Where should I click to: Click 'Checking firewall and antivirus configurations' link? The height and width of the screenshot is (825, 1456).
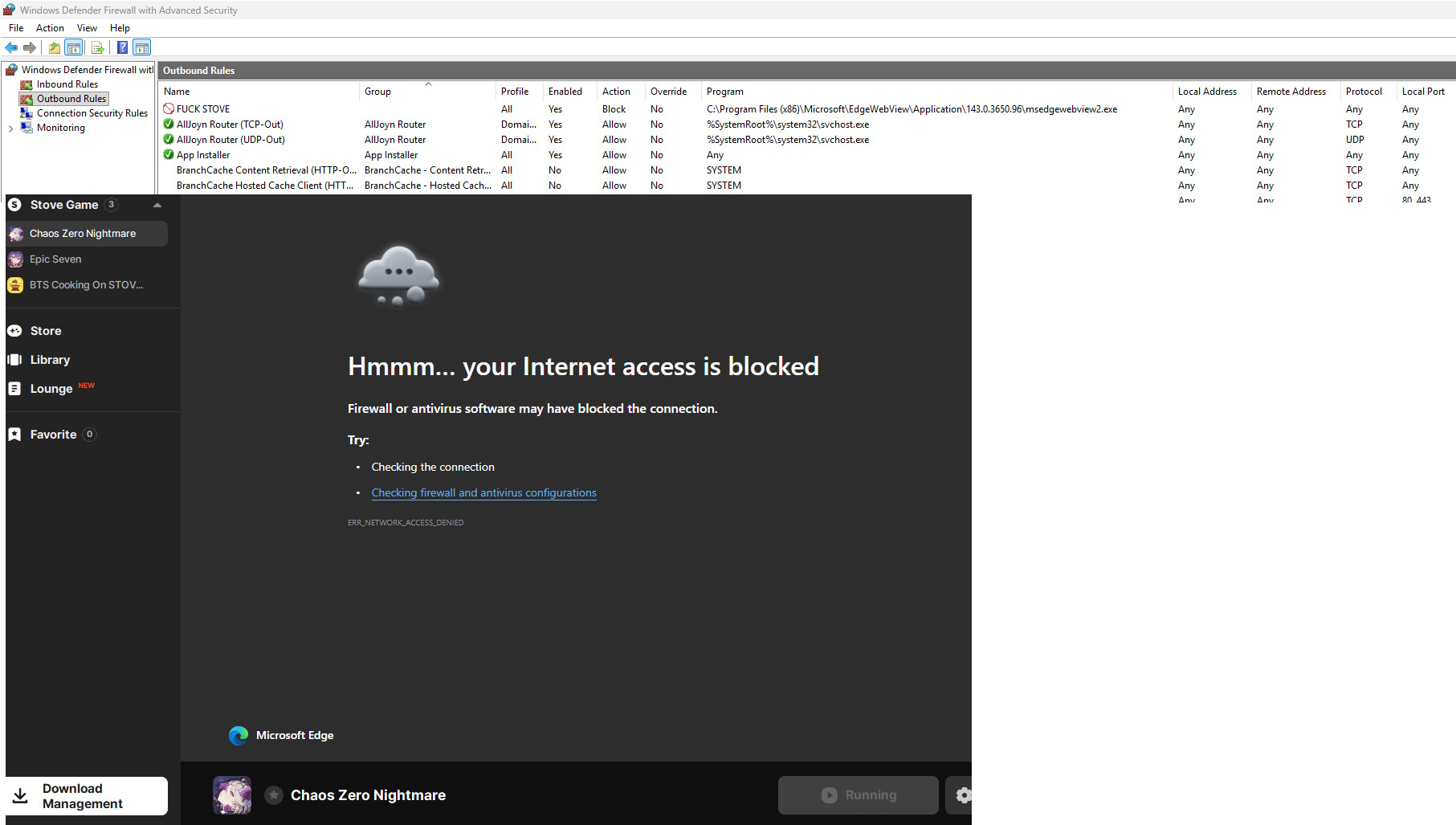click(x=483, y=492)
